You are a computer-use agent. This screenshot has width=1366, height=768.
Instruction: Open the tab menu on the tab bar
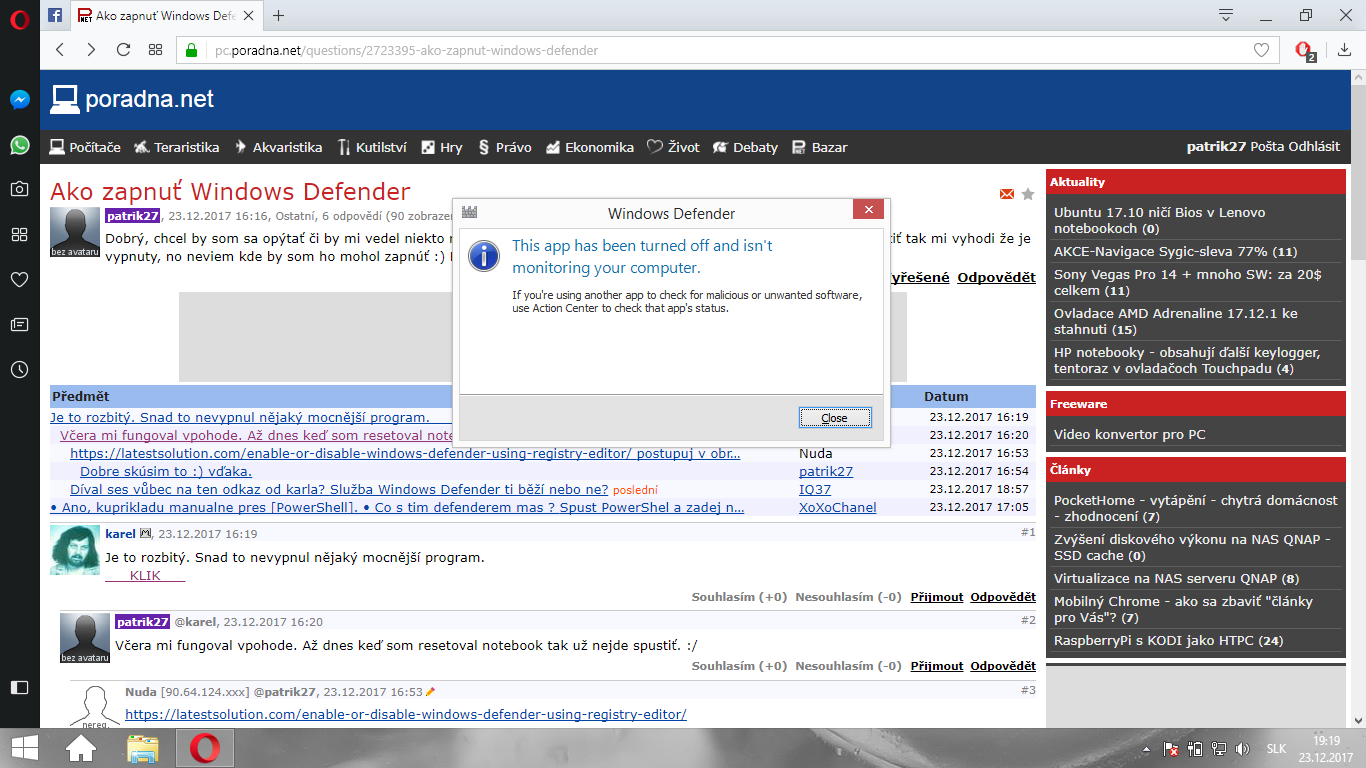[x=1226, y=15]
